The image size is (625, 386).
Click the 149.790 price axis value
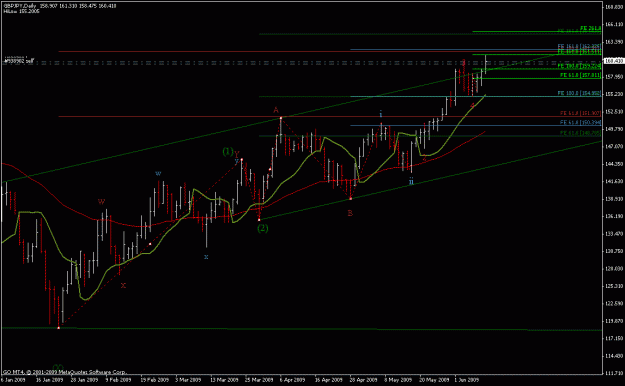point(614,129)
